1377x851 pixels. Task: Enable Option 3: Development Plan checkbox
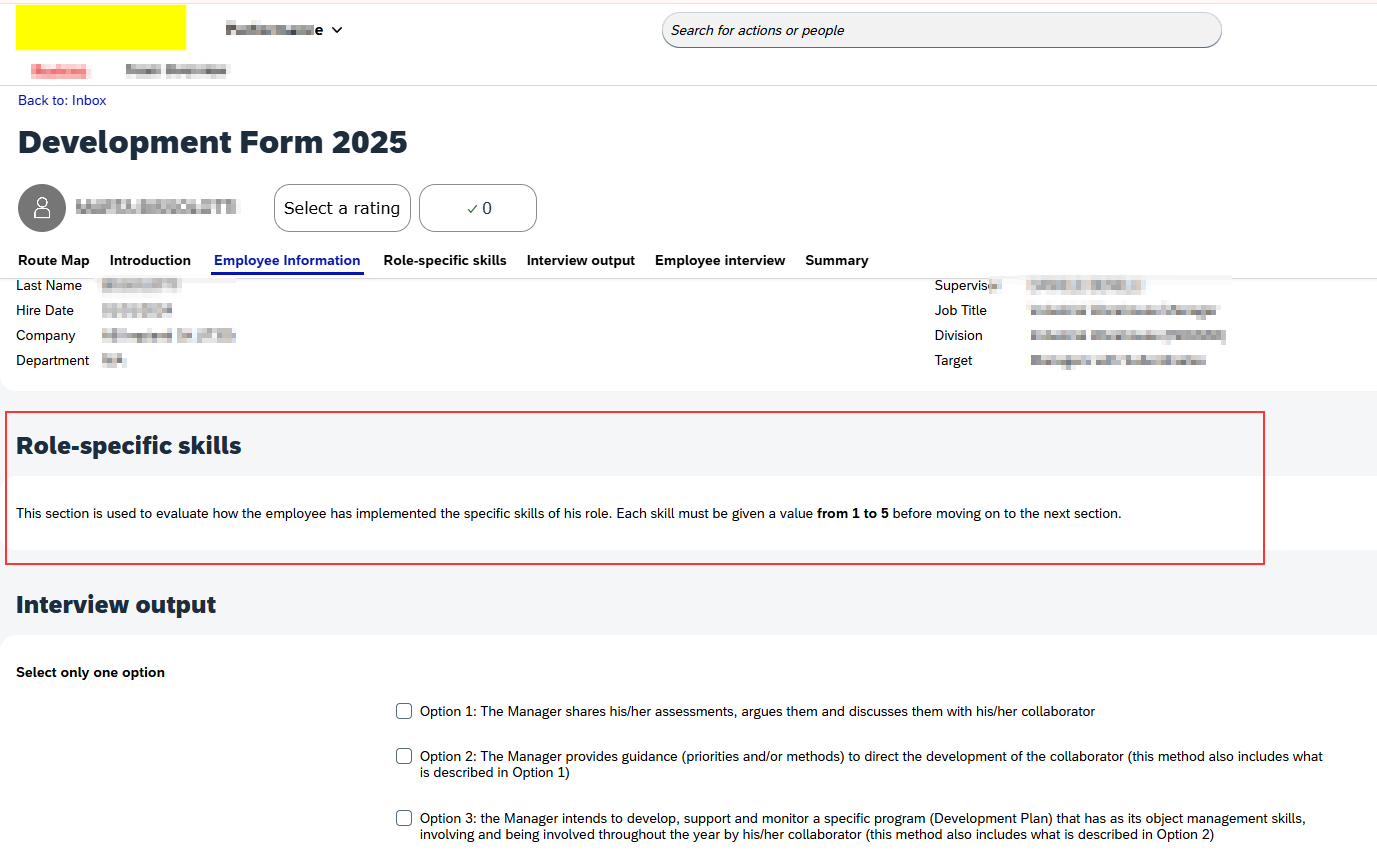coord(404,818)
